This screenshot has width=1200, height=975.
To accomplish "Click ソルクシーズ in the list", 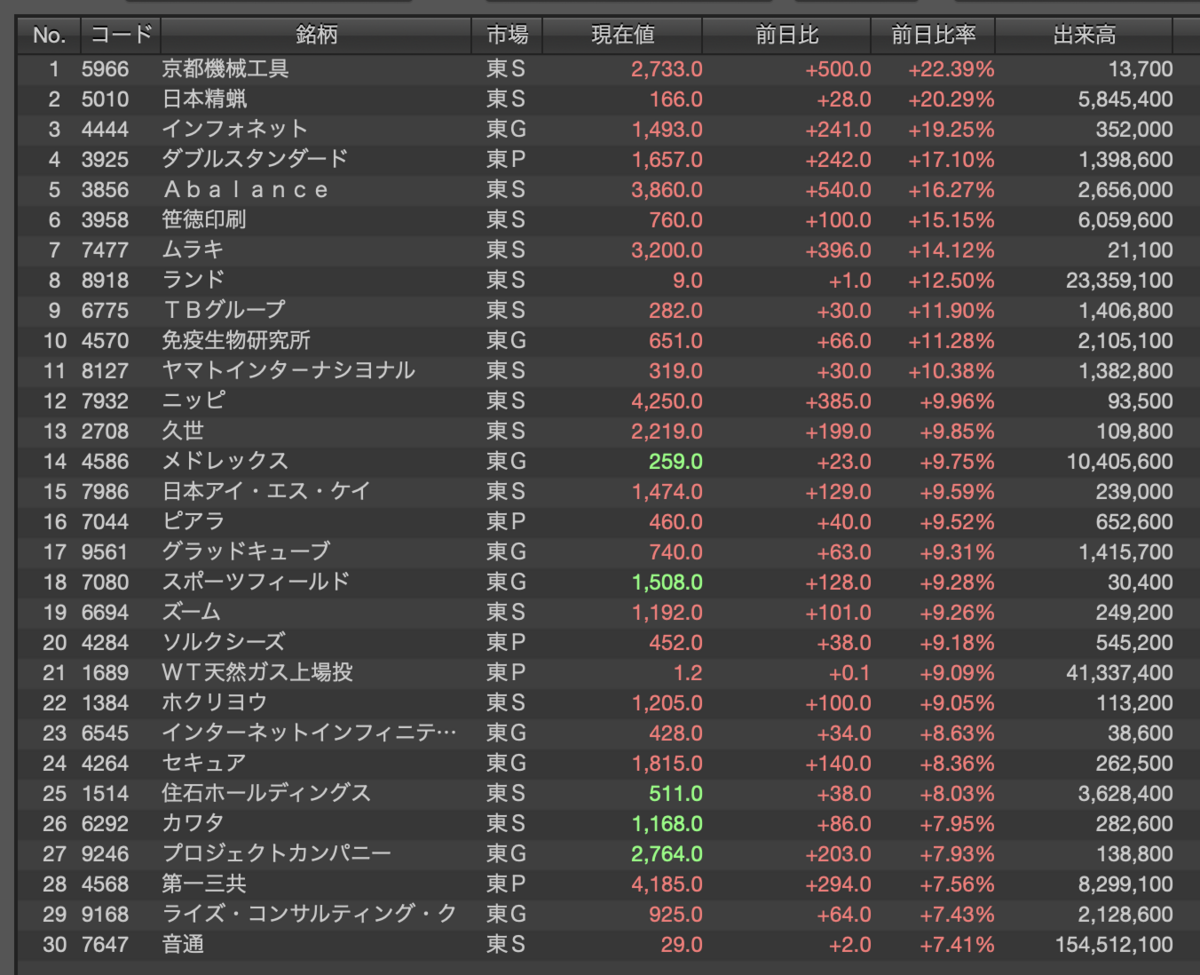I will (x=223, y=642).
